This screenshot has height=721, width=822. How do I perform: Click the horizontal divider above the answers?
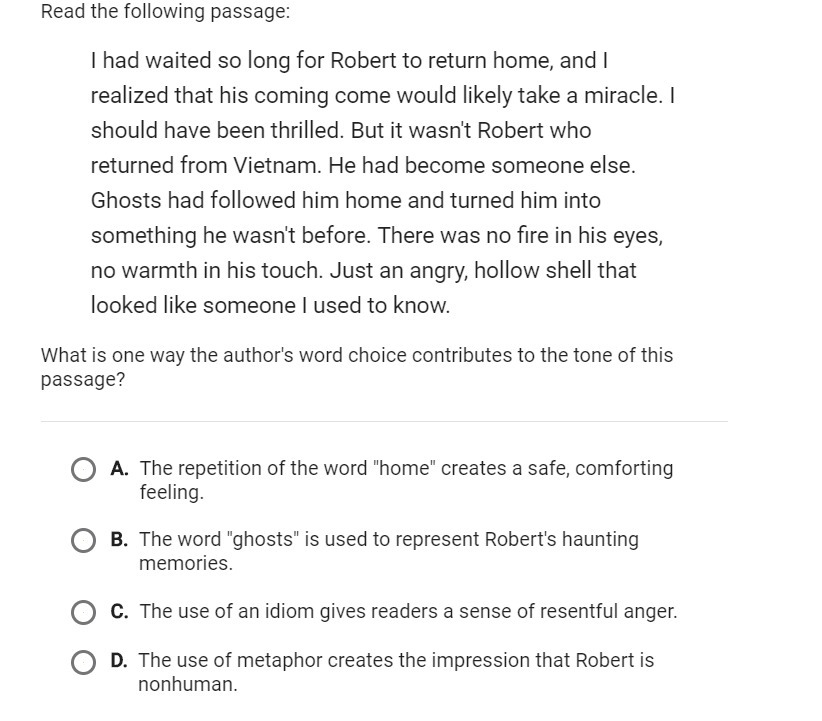(x=384, y=421)
